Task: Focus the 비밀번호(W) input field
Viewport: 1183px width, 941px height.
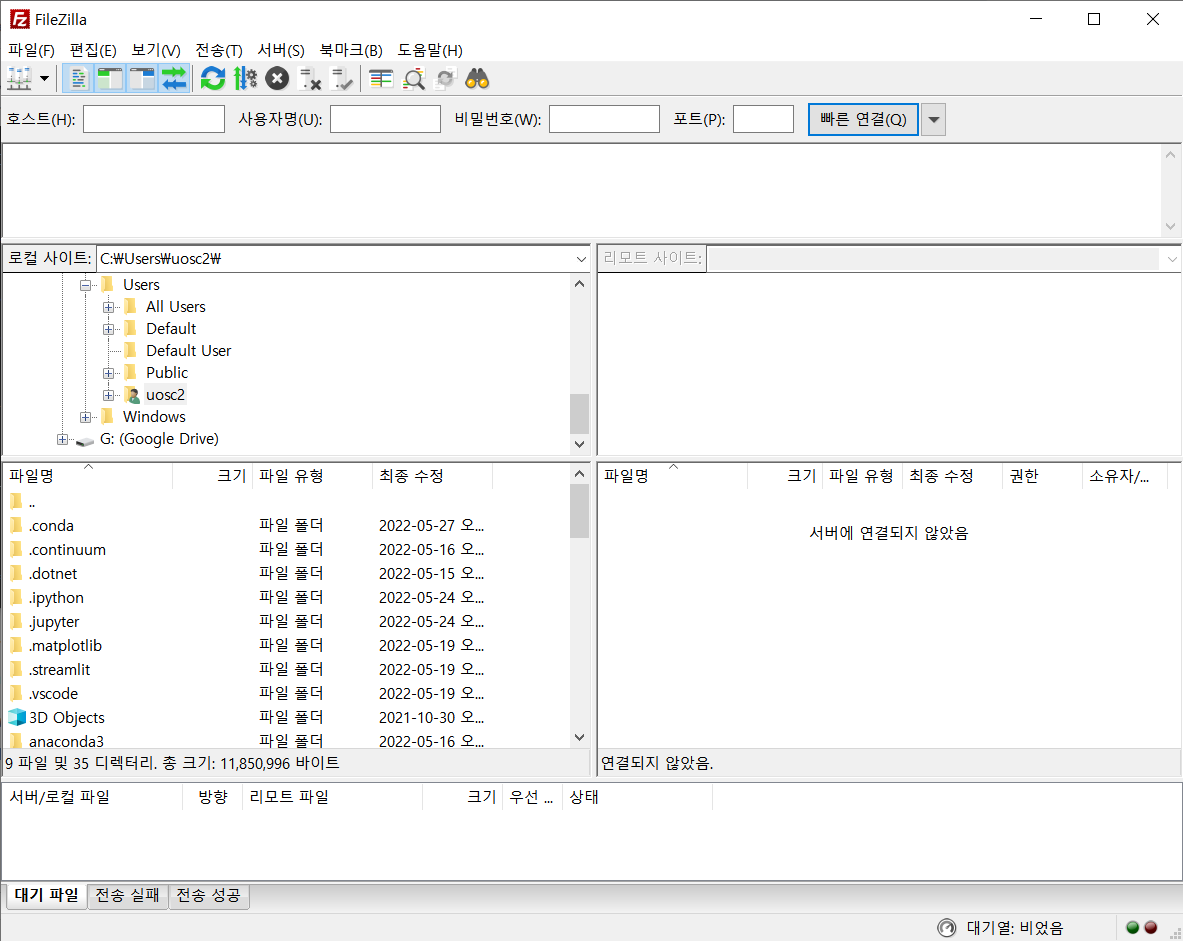Action: [604, 119]
